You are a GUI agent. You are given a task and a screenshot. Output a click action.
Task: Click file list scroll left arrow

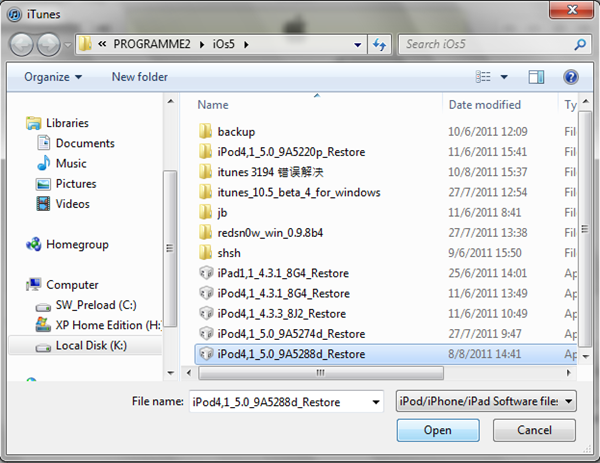point(189,373)
